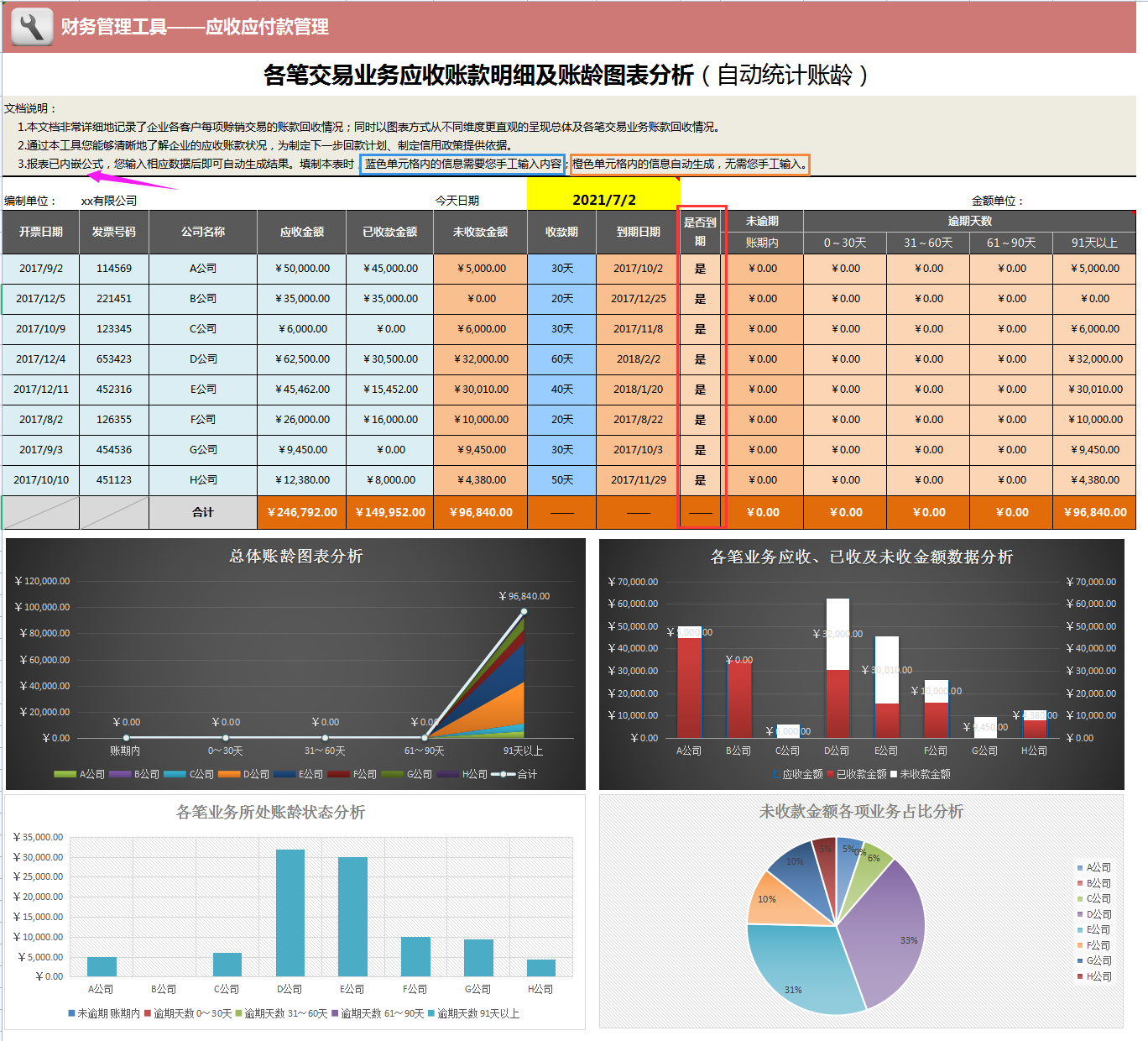
Task: Click the 未收款金额各项业务占比分析 chart title
Action: 861,812
